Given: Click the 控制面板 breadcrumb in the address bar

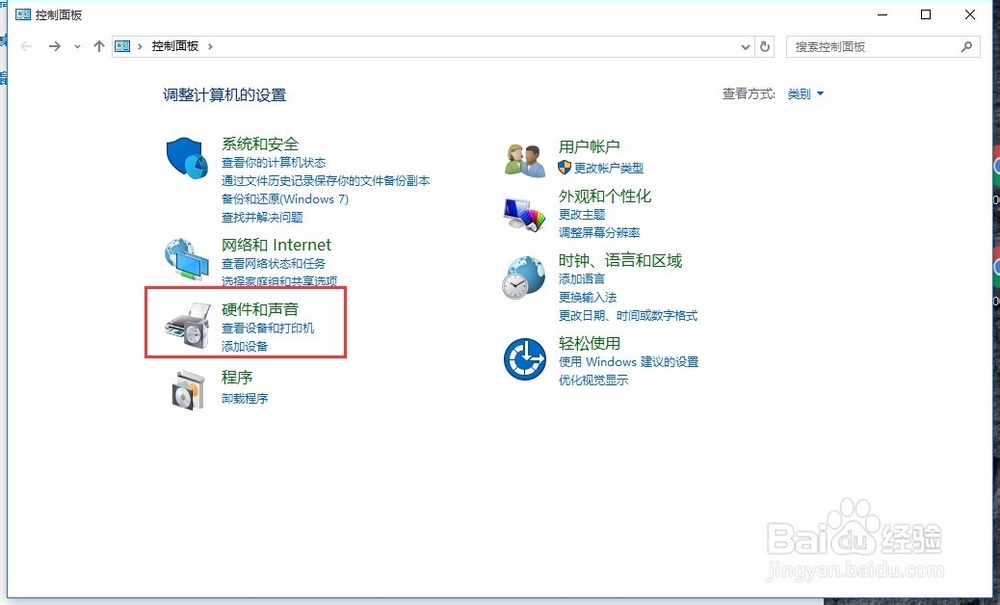Looking at the screenshot, I should pyautogui.click(x=175, y=46).
